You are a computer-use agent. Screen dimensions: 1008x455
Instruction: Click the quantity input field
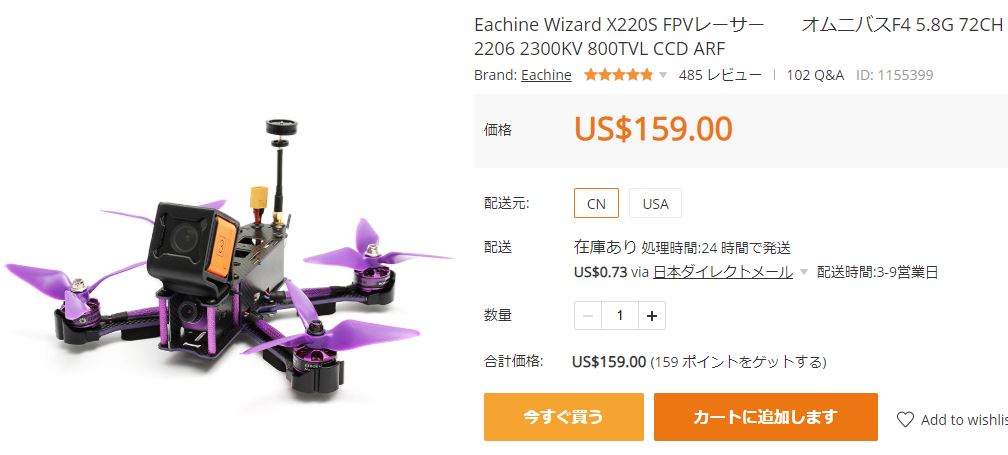pyautogui.click(x=620, y=316)
